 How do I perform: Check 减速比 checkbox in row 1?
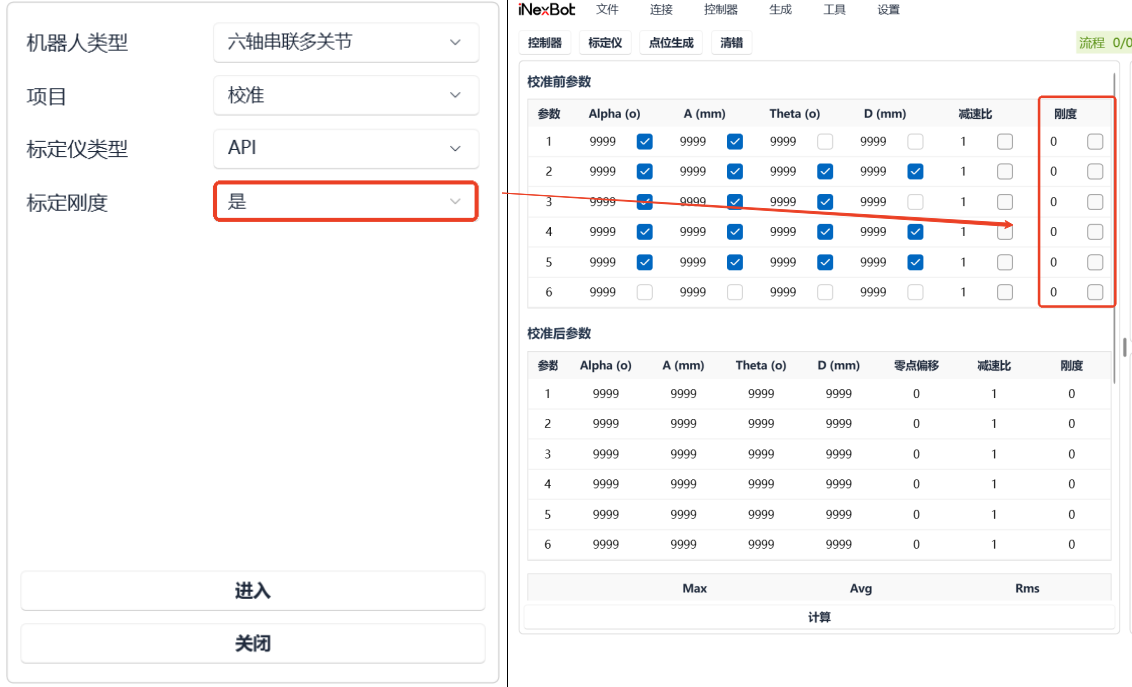coord(1005,141)
